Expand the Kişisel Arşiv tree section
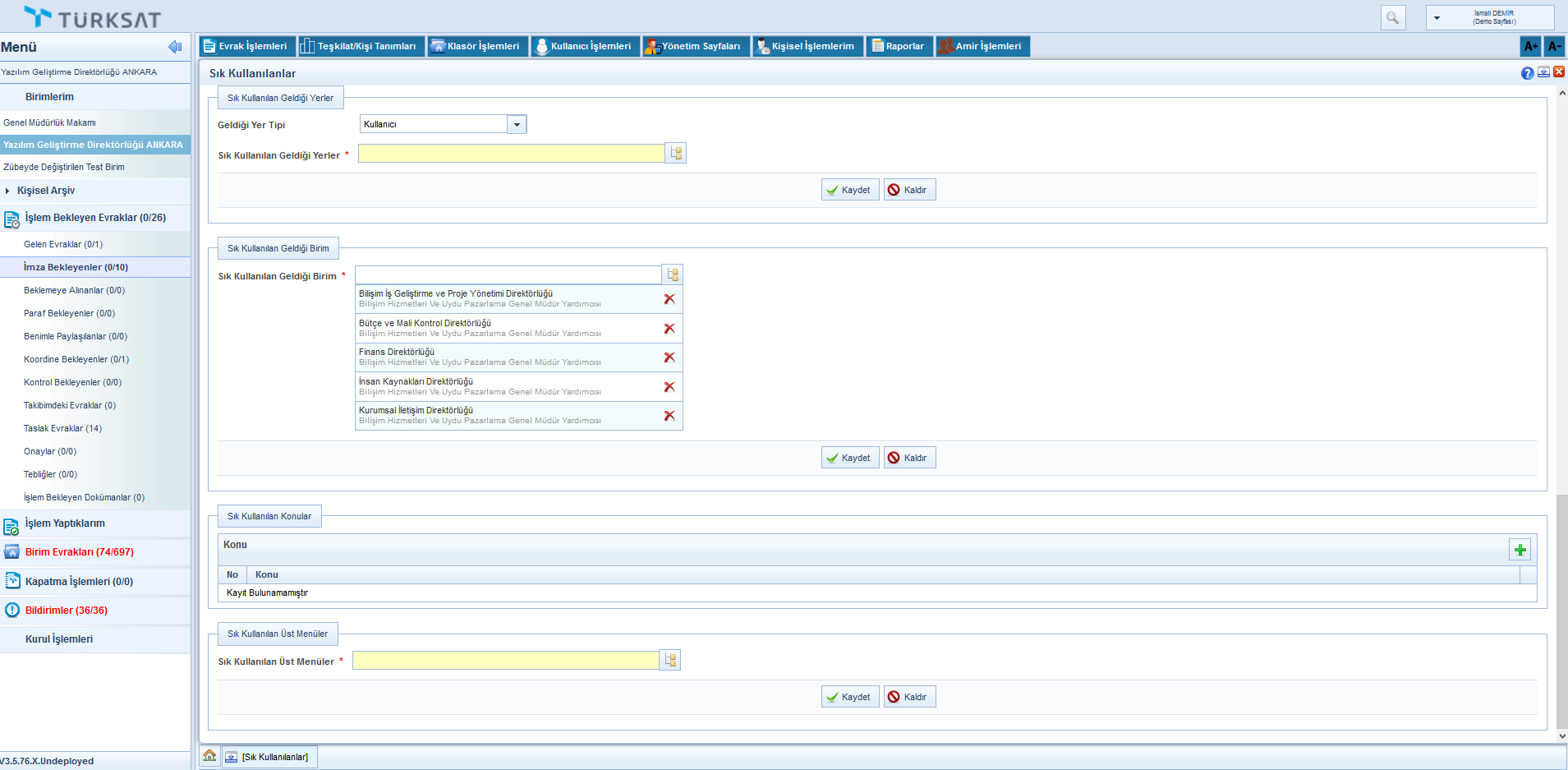Image resolution: width=1568 pixels, height=770 pixels. point(7,191)
